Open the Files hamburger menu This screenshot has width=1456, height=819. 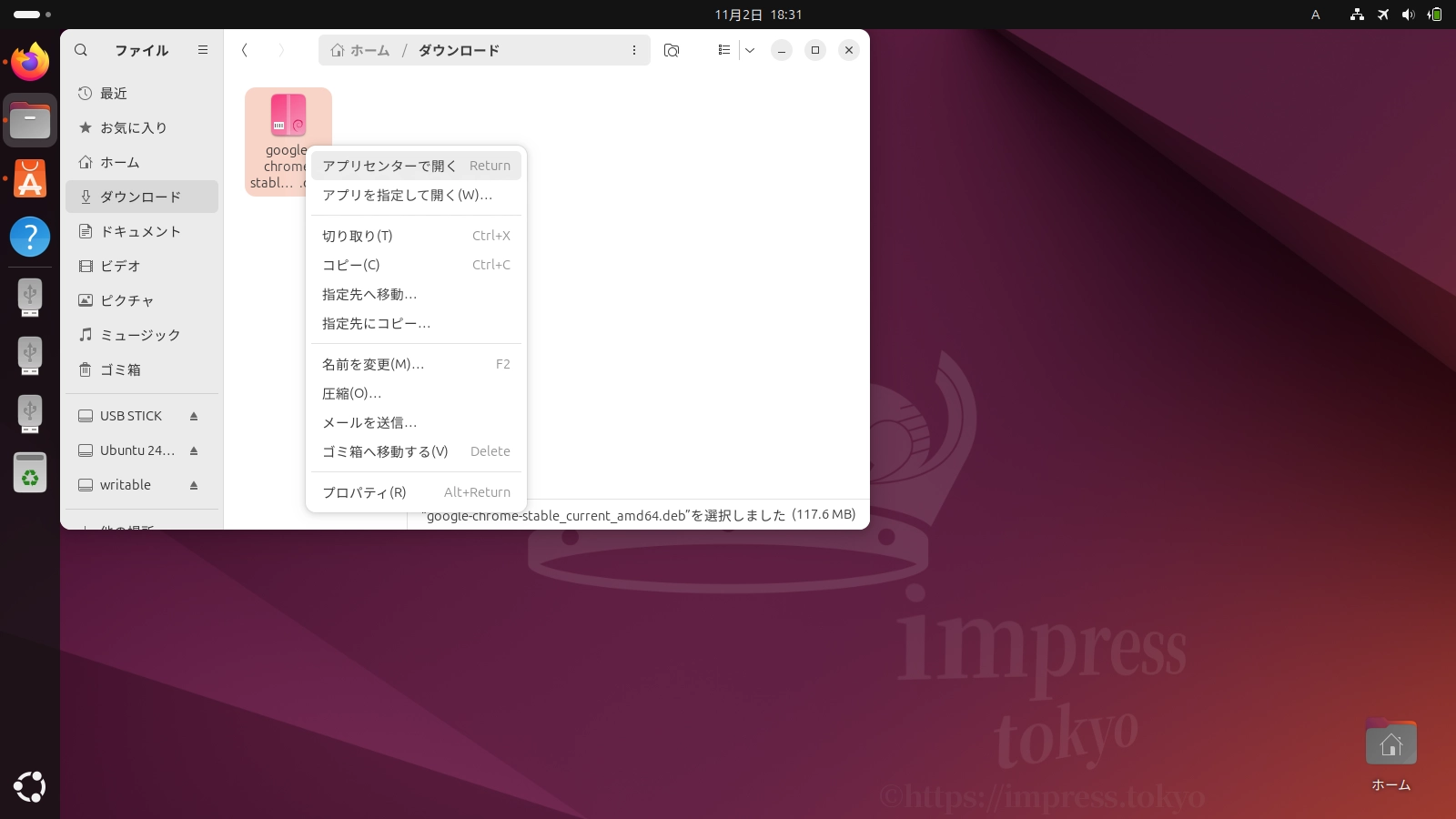coord(203,50)
